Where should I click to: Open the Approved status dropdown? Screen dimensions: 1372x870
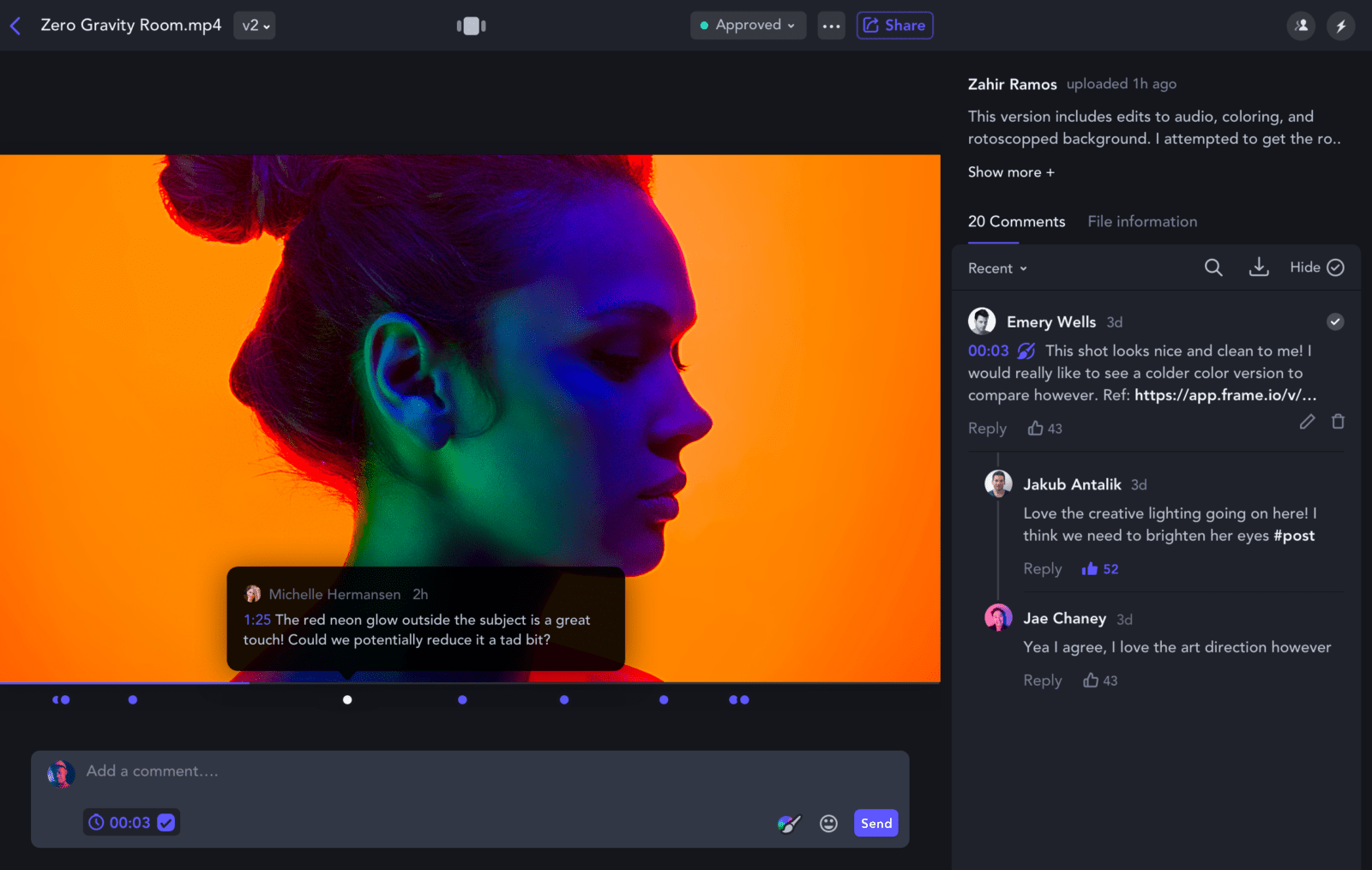pos(746,25)
